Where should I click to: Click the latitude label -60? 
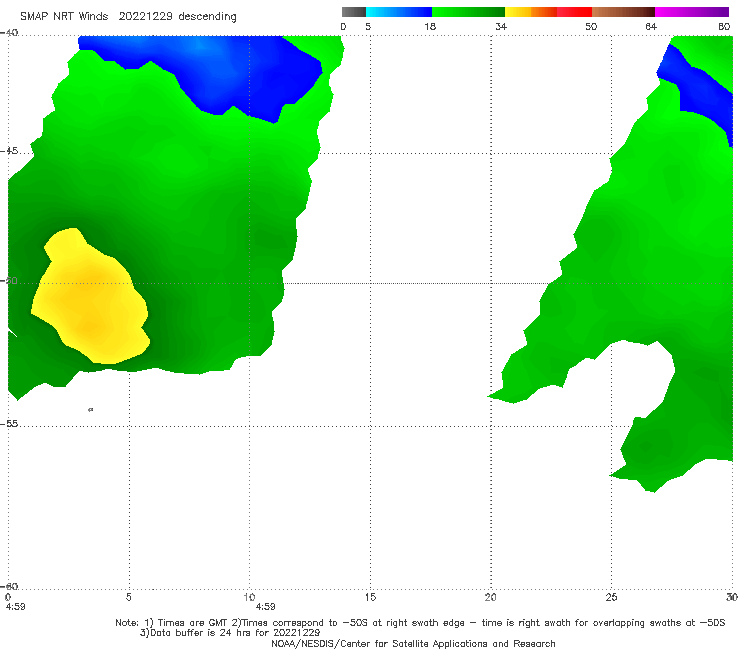tap(9, 586)
